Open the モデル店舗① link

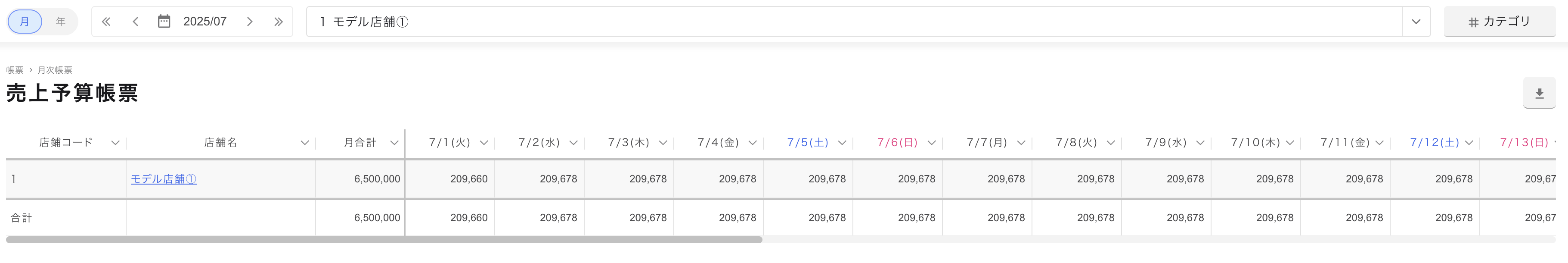click(x=164, y=179)
